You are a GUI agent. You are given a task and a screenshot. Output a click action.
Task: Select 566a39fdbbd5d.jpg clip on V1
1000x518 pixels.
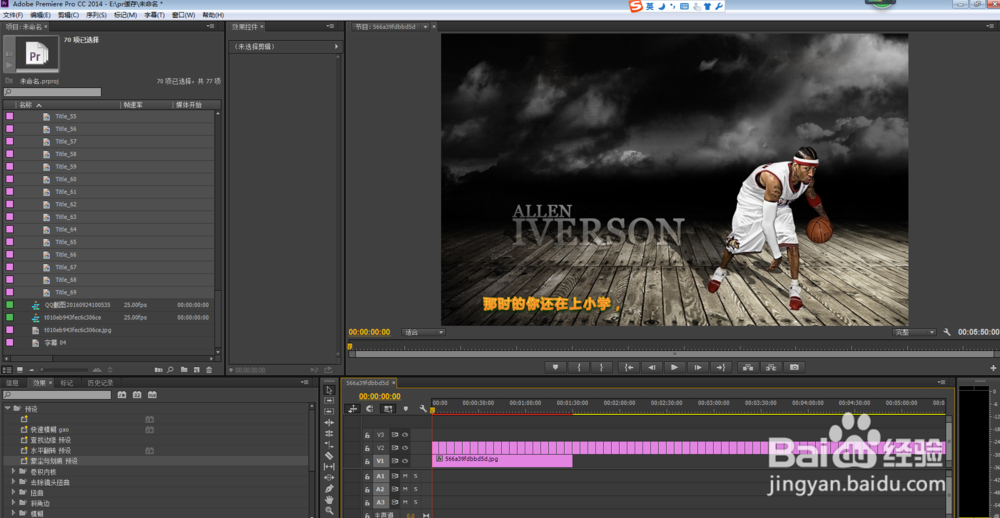[502, 461]
